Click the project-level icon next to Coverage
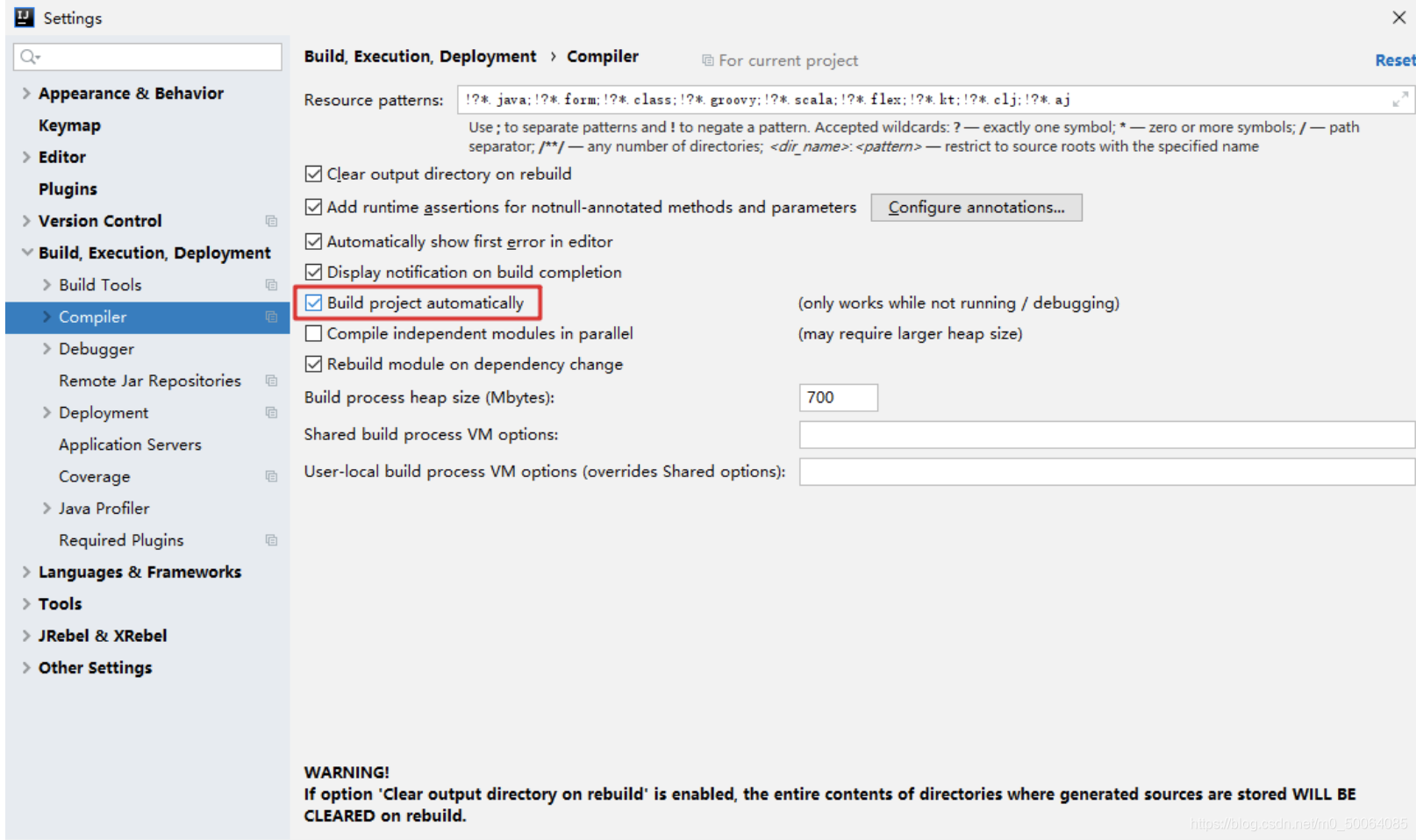Viewport: 1416px width, 840px height. (x=271, y=476)
